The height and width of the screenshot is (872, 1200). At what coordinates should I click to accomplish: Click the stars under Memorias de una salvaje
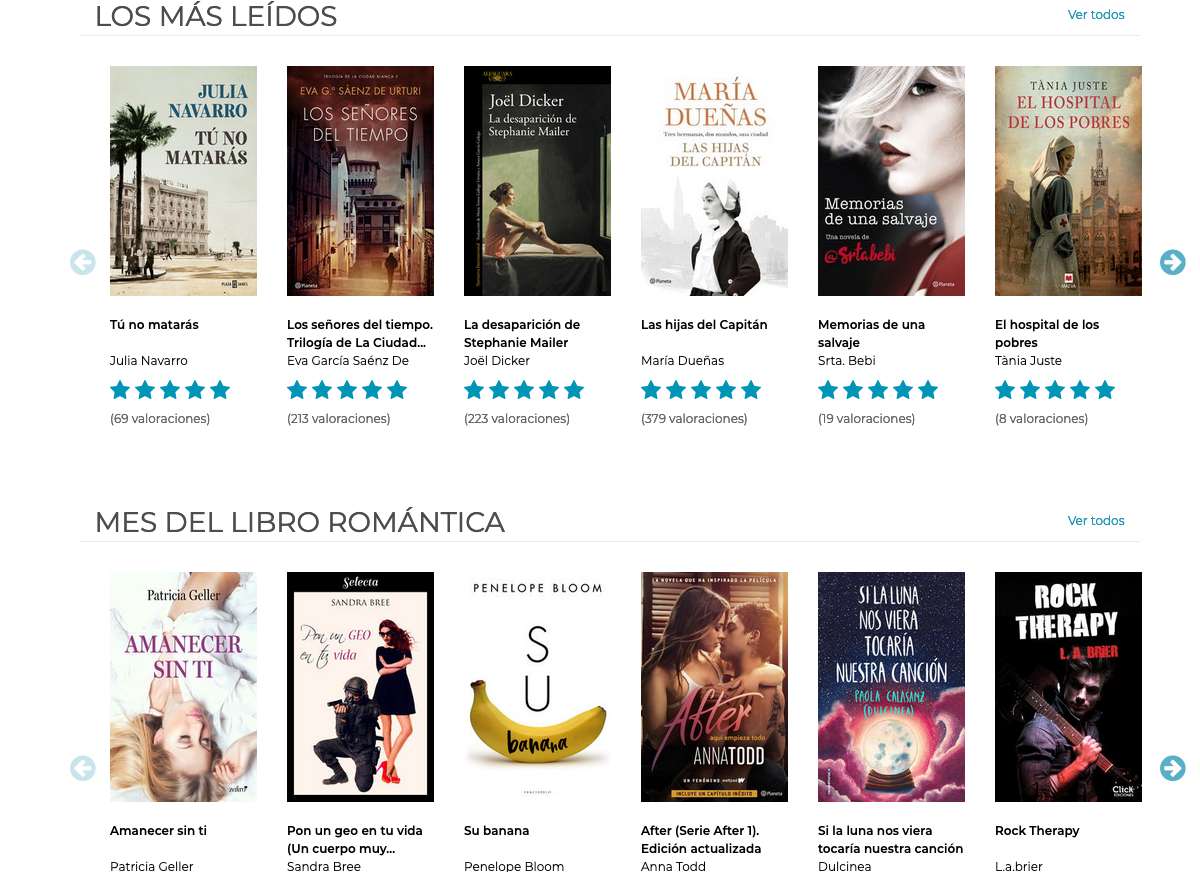878,390
